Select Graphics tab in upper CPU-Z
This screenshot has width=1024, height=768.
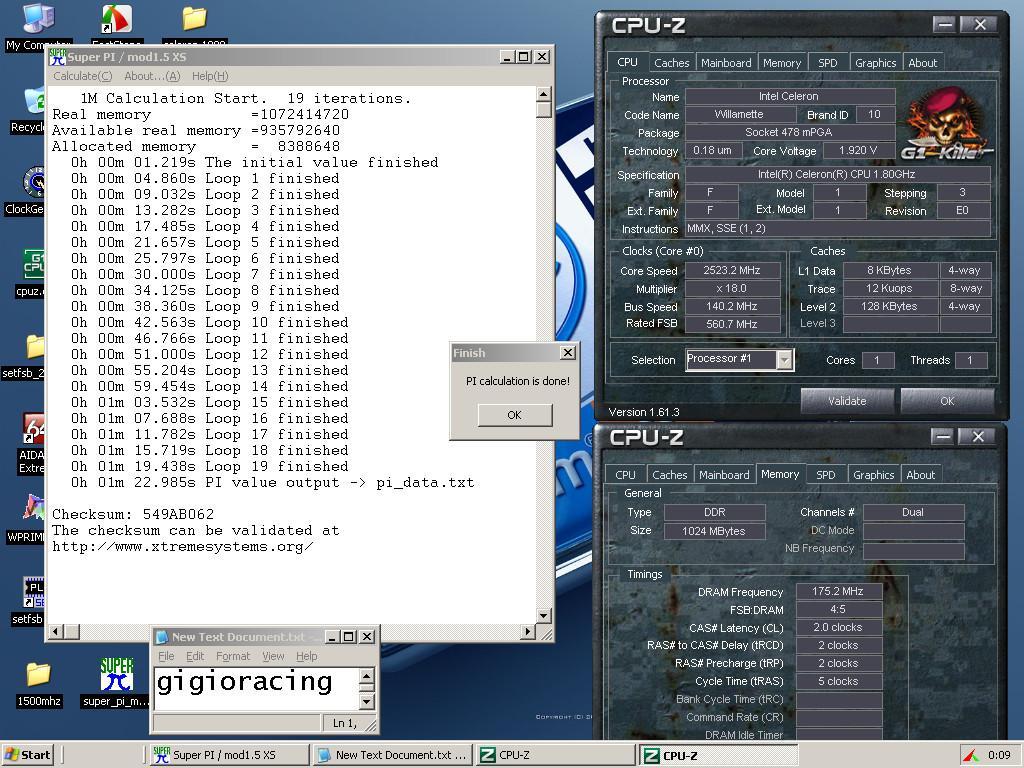pos(875,63)
